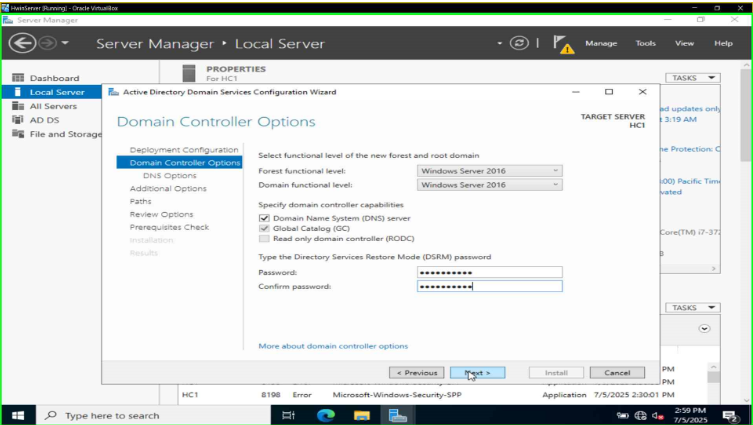Open navigation history dropdown beside forward arrow
Image resolution: width=753 pixels, height=425 pixels.
[x=65, y=43]
